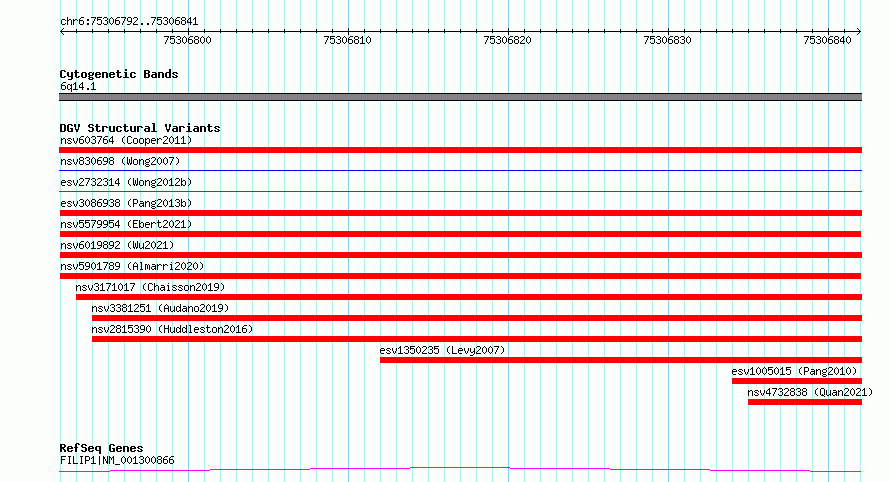Select the gray 6q14.1 cytogenetic band bar
Viewport: 890px width, 482px height.
460,97
